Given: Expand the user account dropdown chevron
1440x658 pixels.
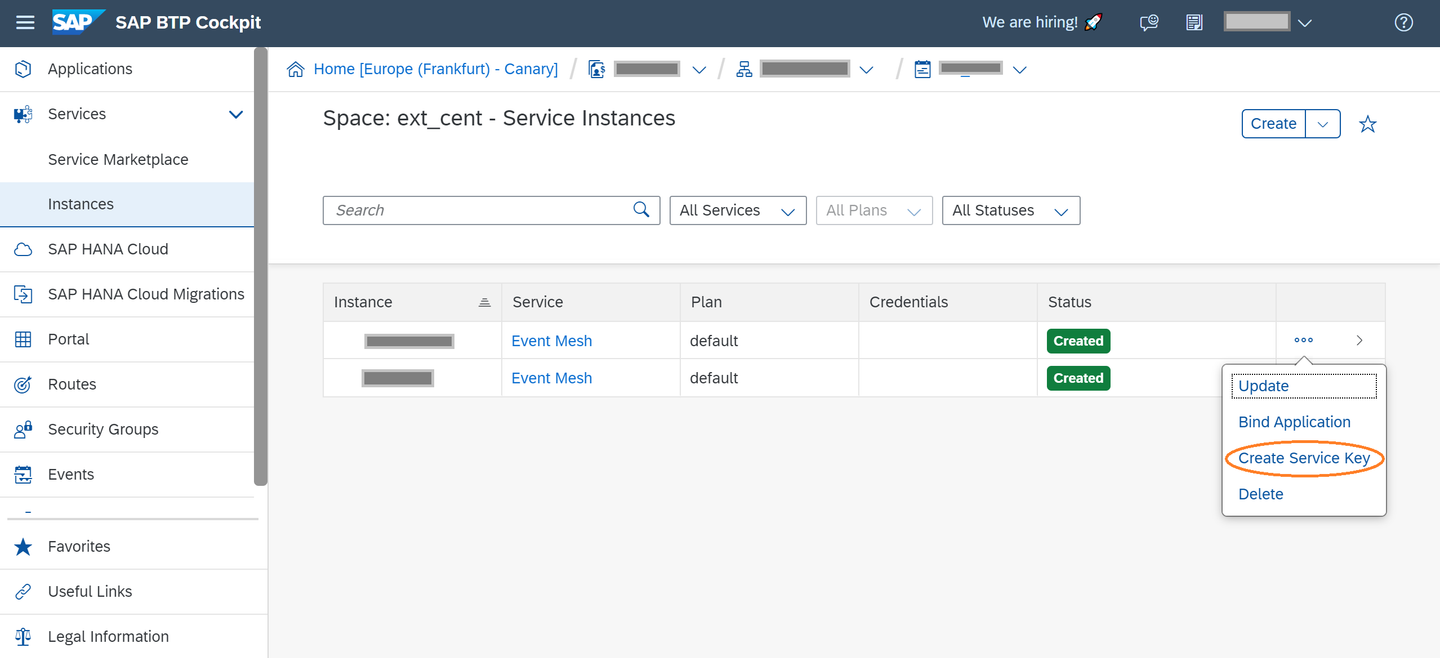Looking at the screenshot, I should [1304, 23].
